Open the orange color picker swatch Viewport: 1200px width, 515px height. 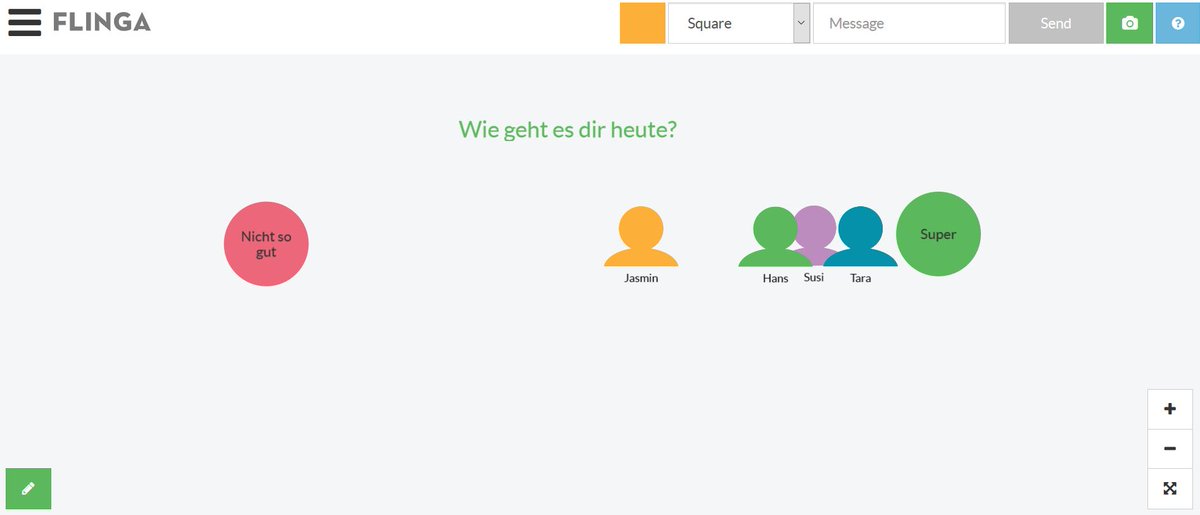642,23
